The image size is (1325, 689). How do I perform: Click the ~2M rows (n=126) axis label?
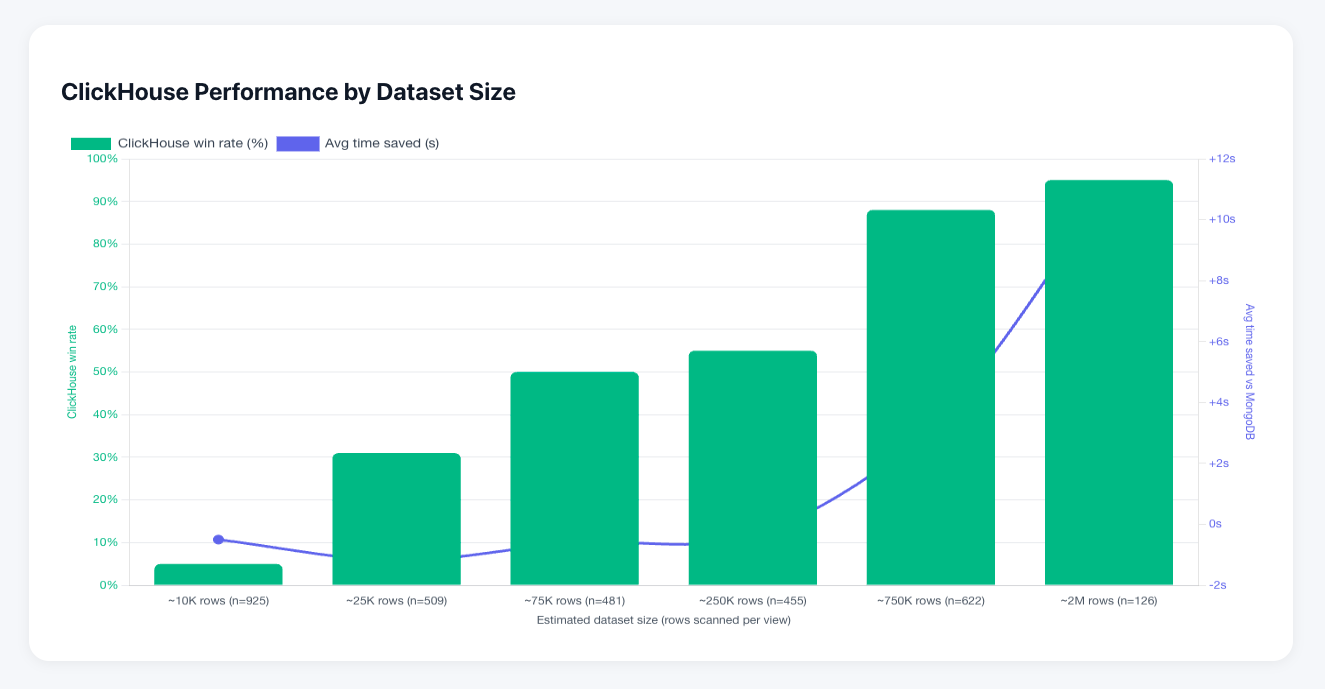pos(1109,601)
